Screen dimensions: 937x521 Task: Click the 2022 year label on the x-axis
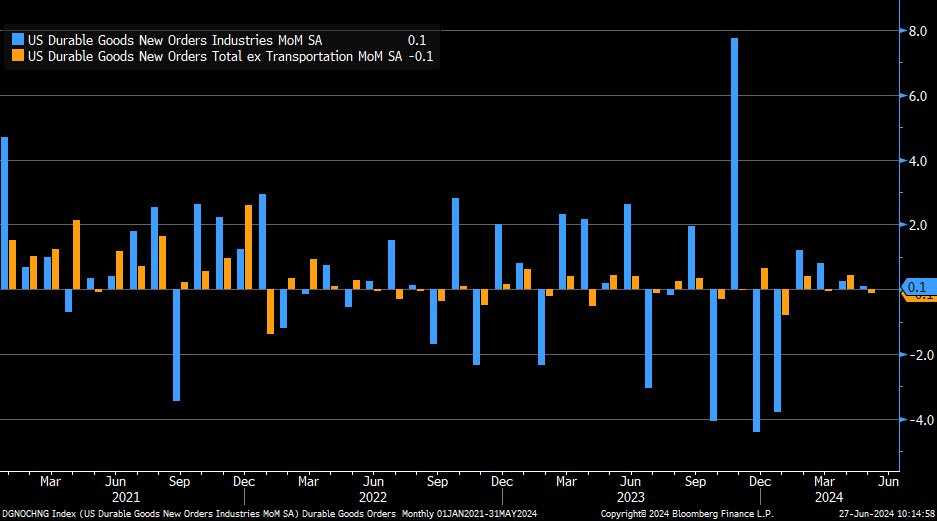[373, 496]
